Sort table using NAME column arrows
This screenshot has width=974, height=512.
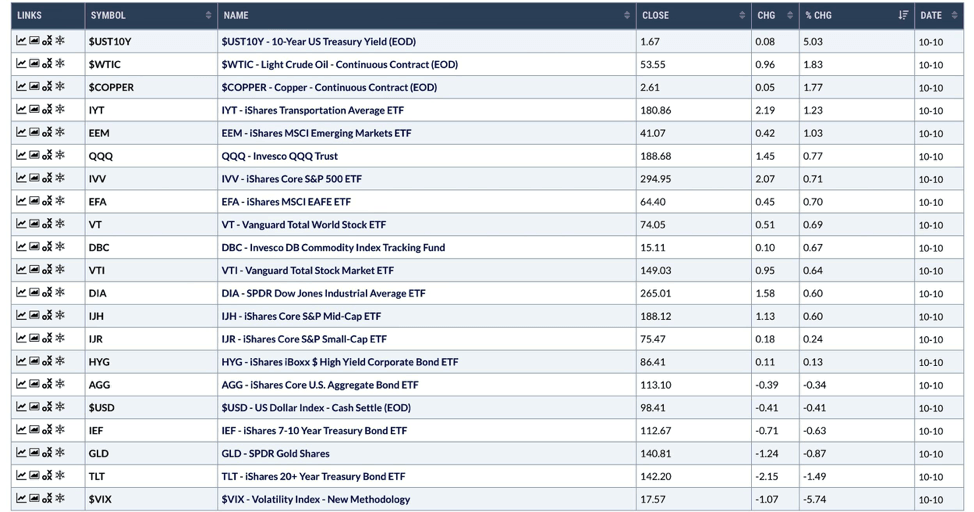627,16
